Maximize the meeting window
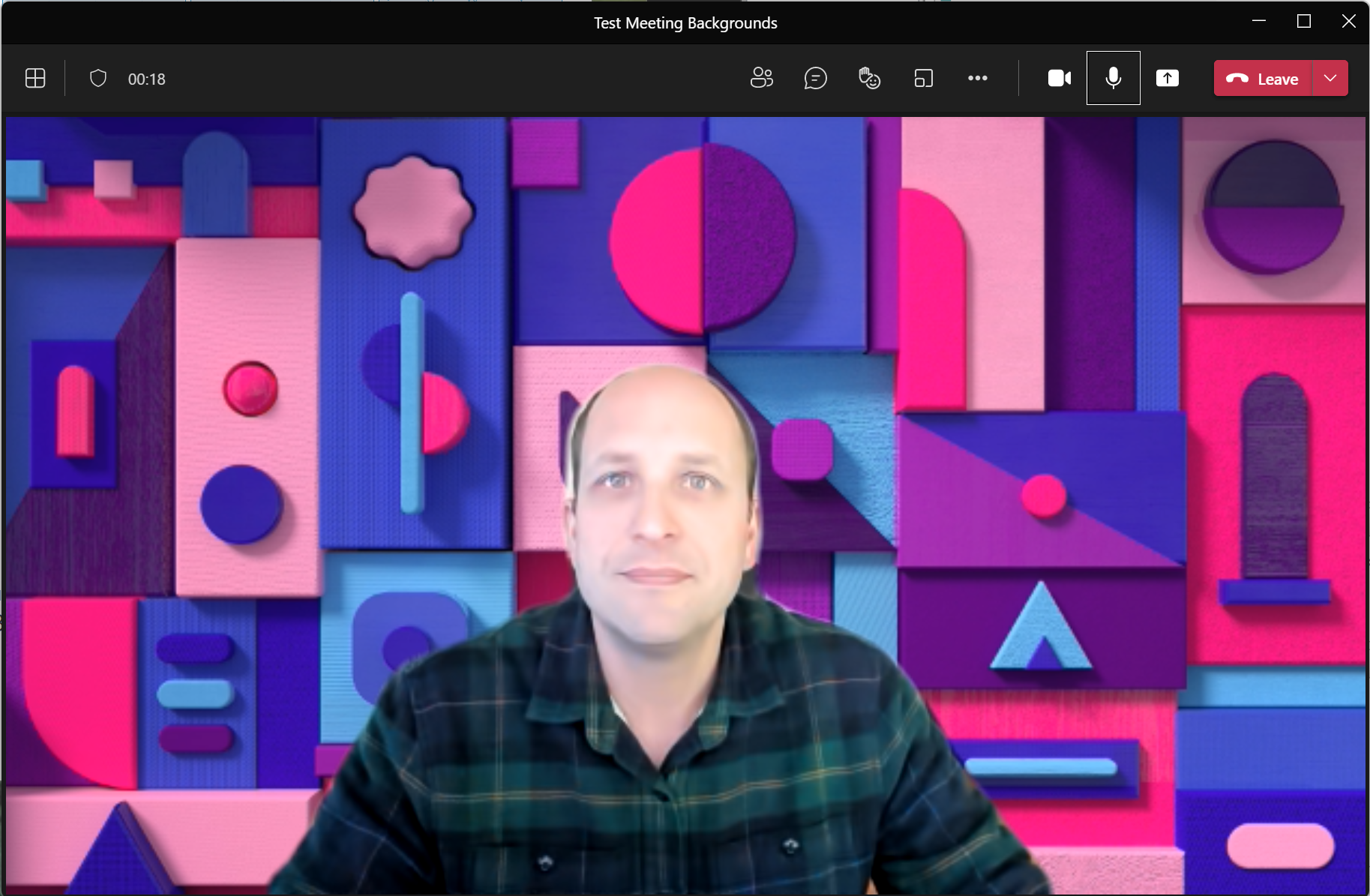 tap(1304, 21)
